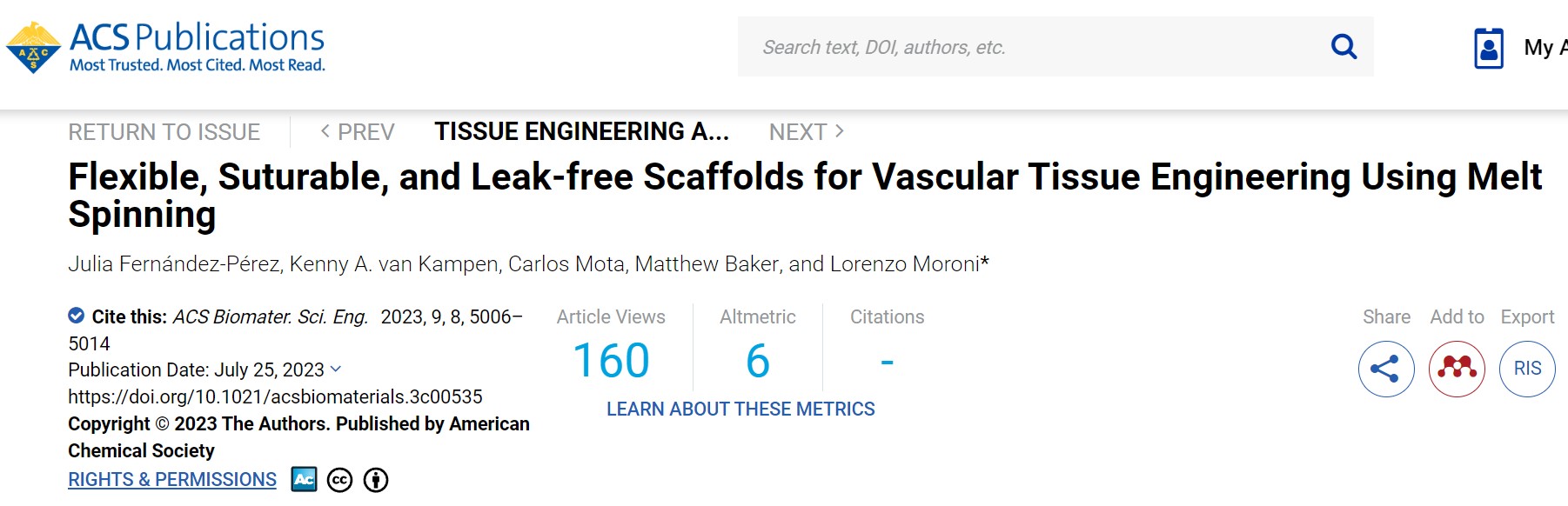Click the DOI link for the article

pos(275,396)
